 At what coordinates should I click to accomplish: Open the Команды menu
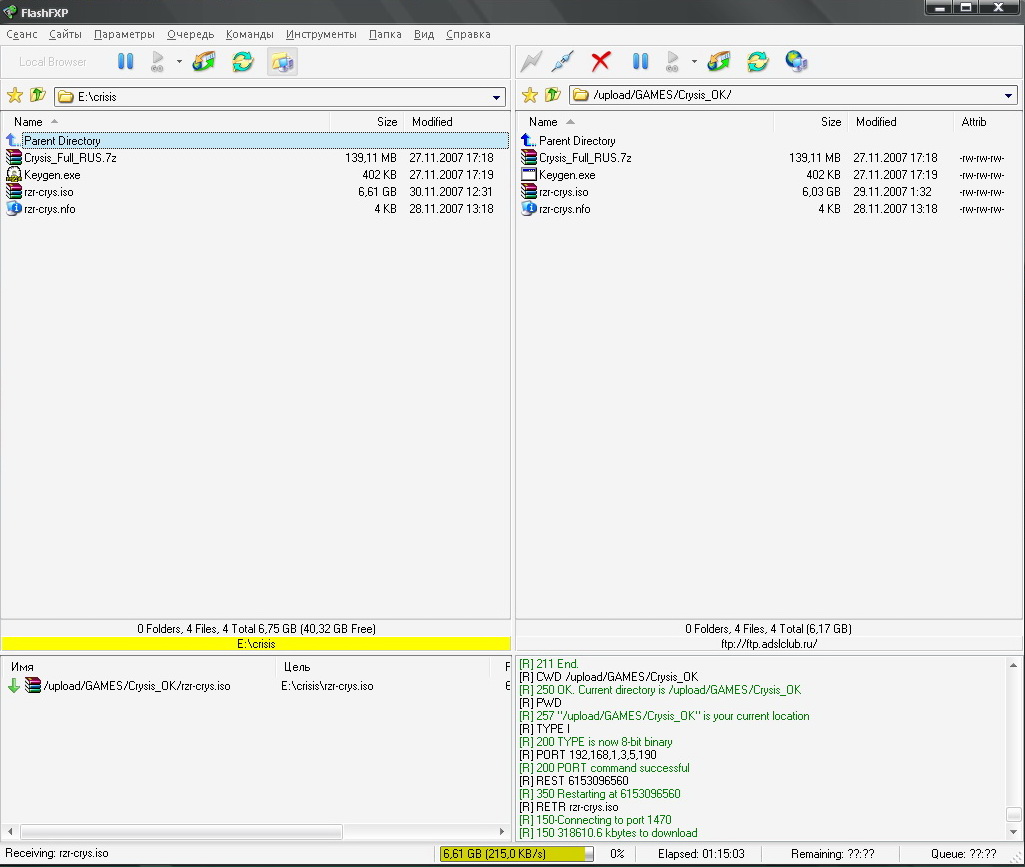(250, 34)
